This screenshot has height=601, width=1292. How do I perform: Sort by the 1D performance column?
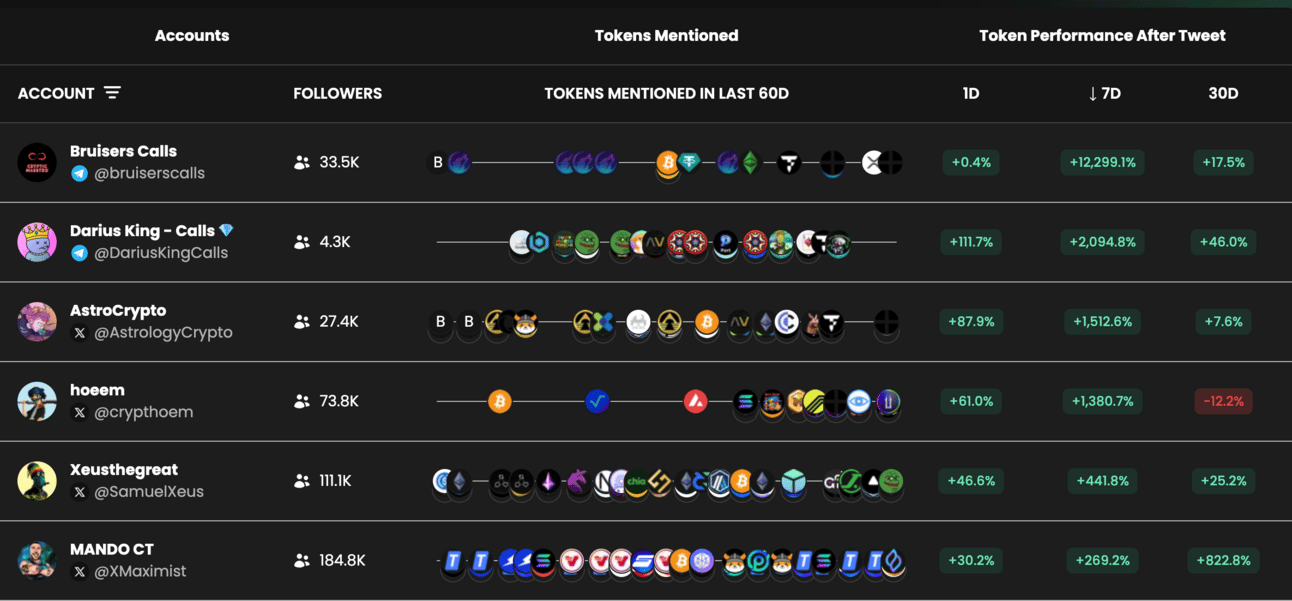point(970,93)
